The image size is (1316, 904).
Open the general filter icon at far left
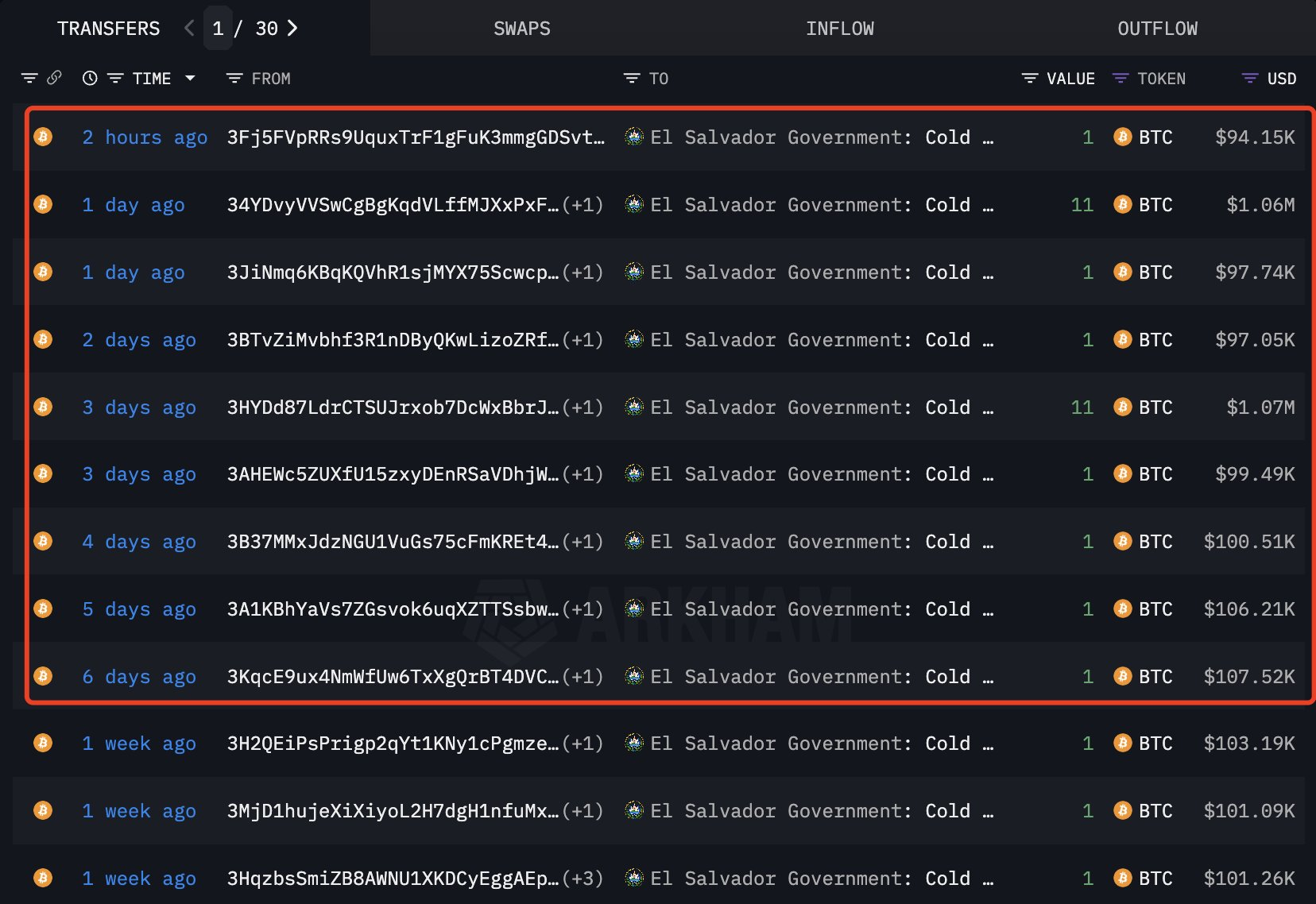(29, 78)
